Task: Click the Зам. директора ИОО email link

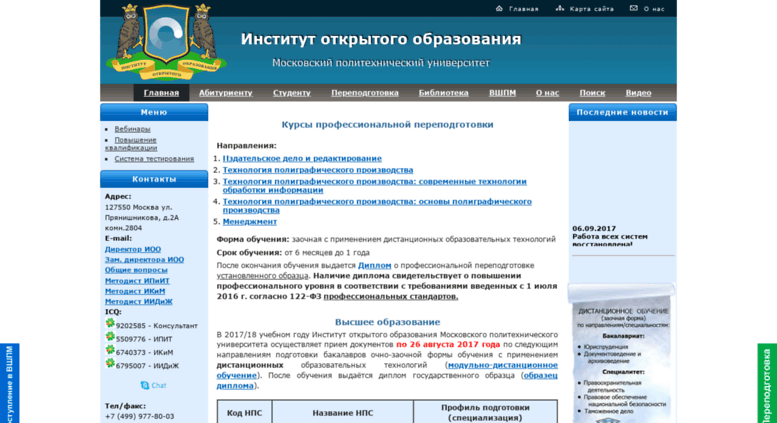Action: (144, 260)
